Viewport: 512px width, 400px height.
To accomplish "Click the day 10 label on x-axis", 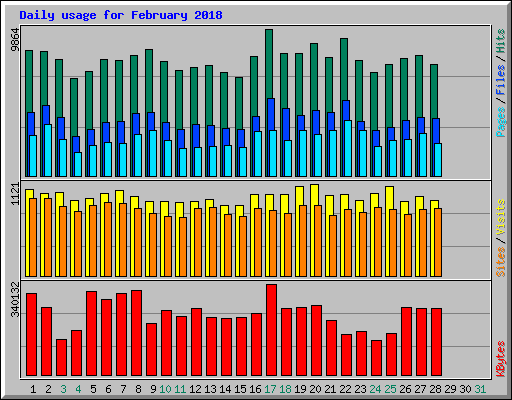I will pyautogui.click(x=165, y=389).
